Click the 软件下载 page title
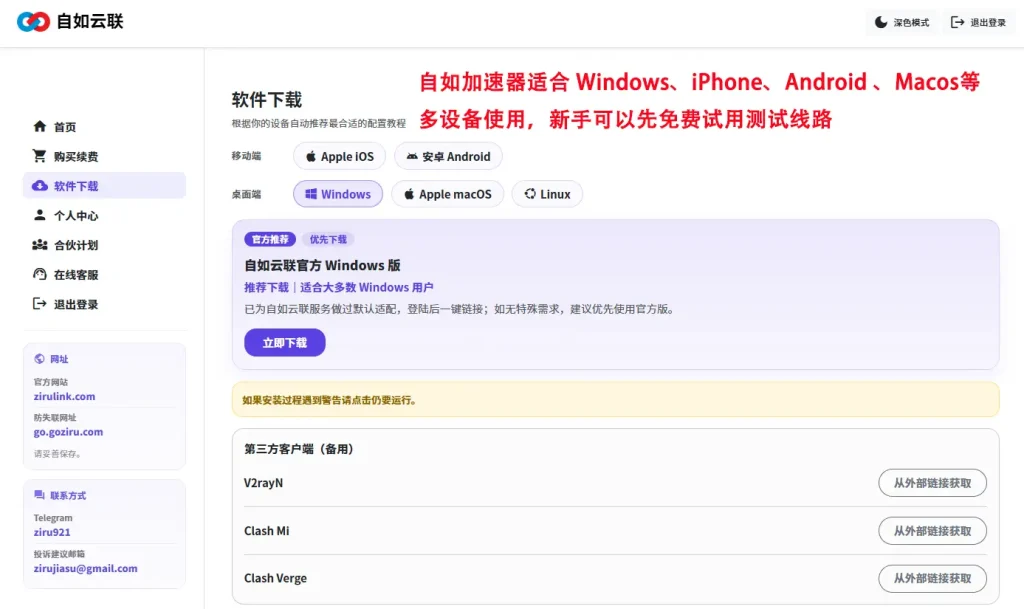 coord(266,100)
